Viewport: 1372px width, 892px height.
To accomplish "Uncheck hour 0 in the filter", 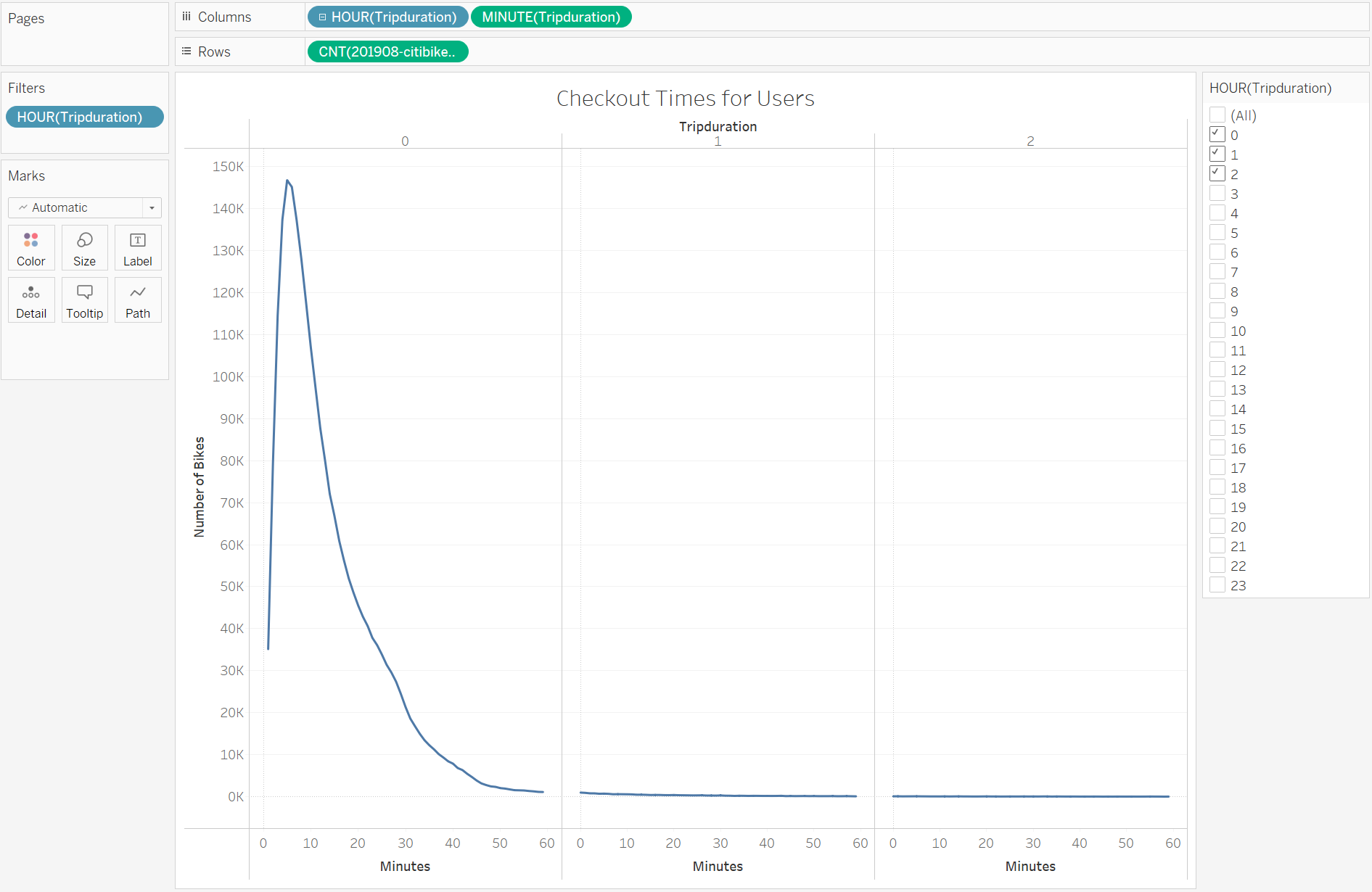I will pyautogui.click(x=1217, y=134).
